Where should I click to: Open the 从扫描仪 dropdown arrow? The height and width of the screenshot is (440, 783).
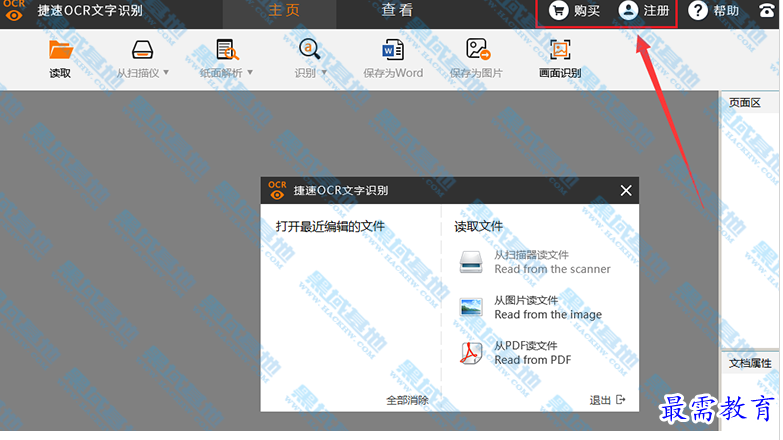coord(166,73)
